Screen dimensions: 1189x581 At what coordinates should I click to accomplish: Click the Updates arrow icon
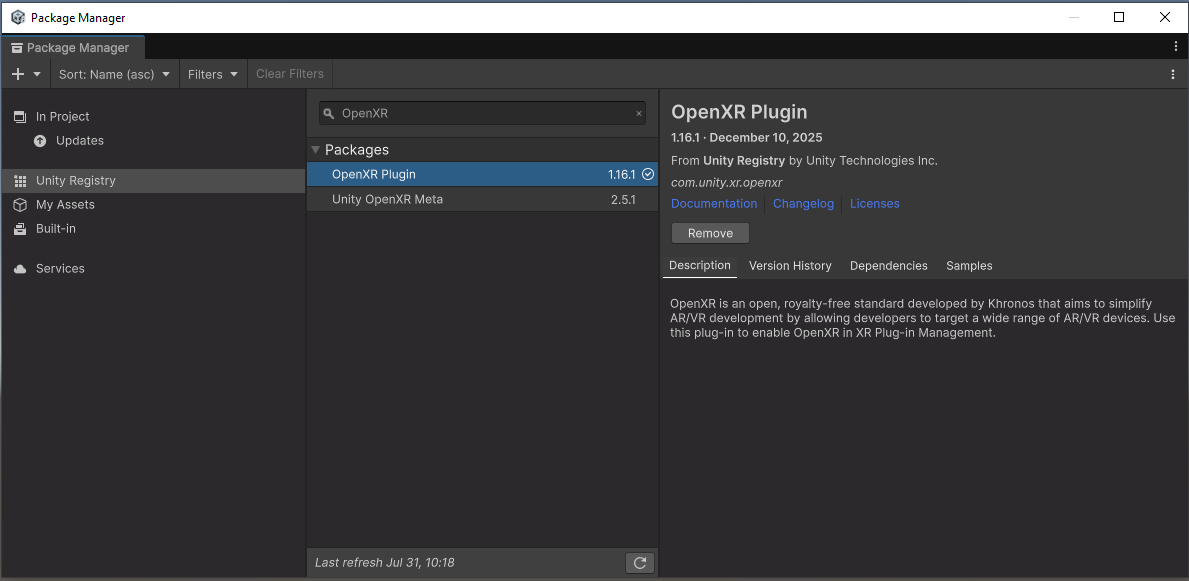pos(40,141)
